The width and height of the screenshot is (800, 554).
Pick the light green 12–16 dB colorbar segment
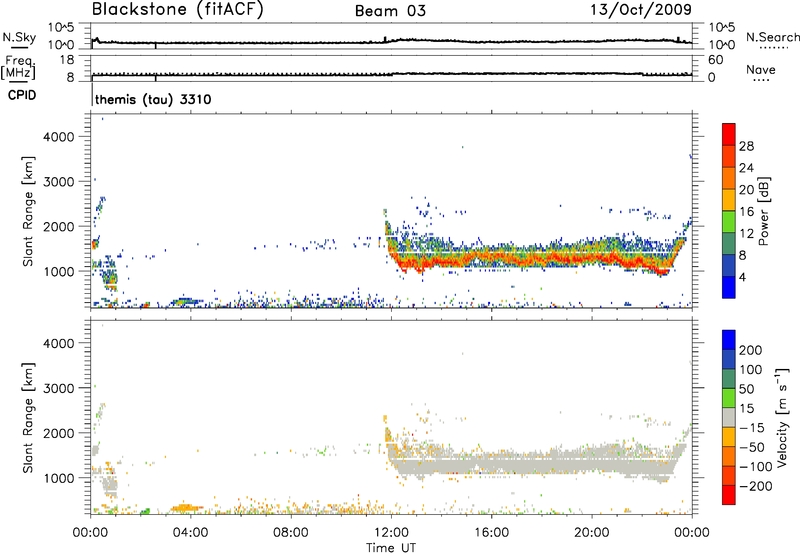point(729,222)
